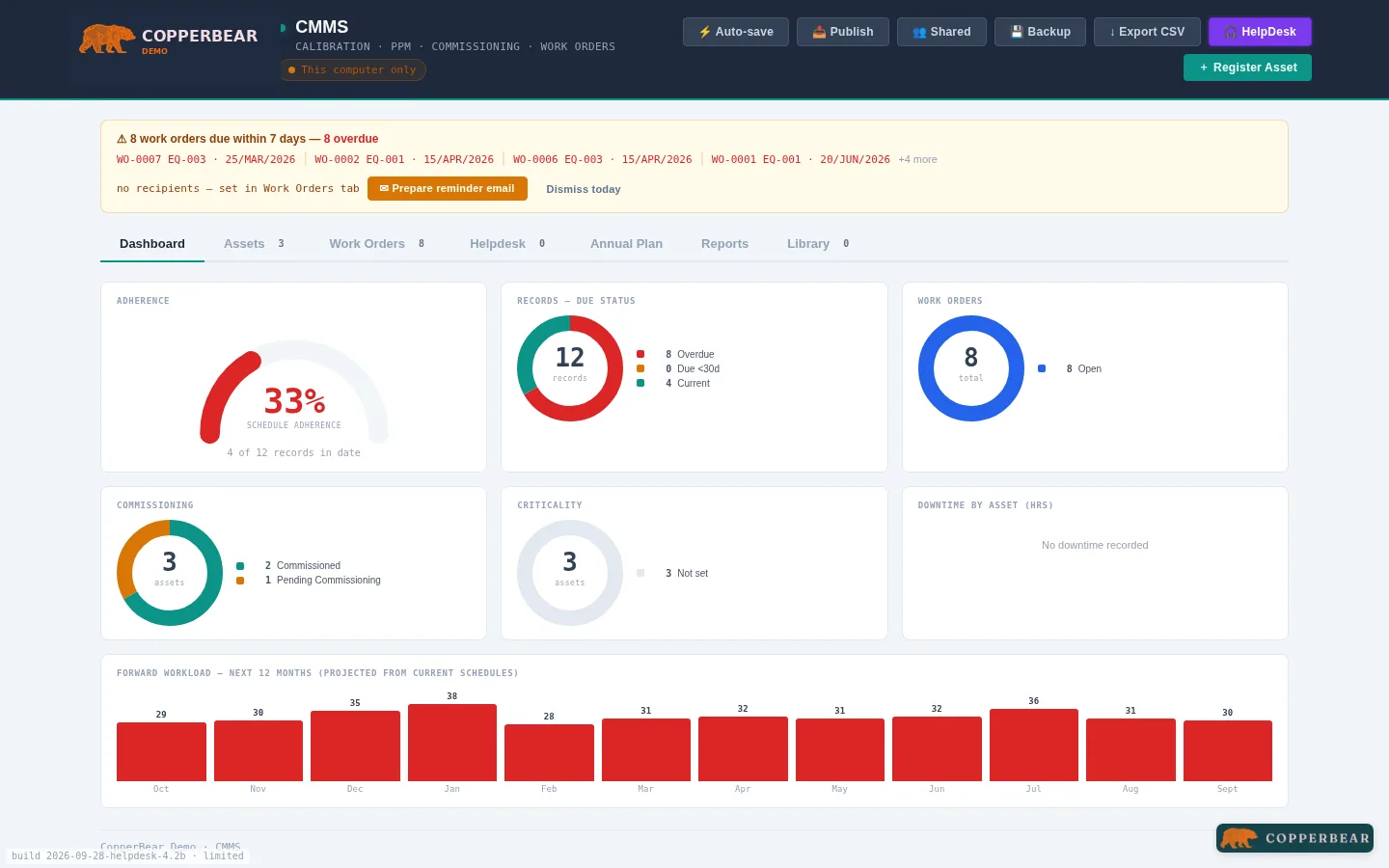Register a new asset
Image resolution: width=1389 pixels, height=868 pixels.
tap(1247, 68)
